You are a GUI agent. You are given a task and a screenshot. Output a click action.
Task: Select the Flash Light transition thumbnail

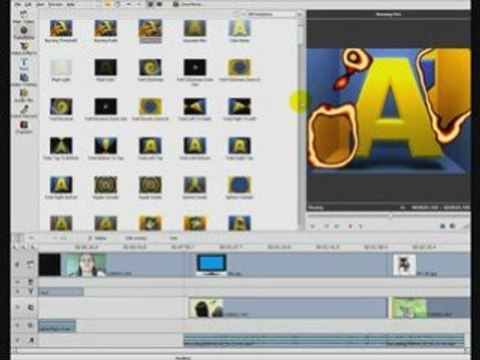point(61,67)
